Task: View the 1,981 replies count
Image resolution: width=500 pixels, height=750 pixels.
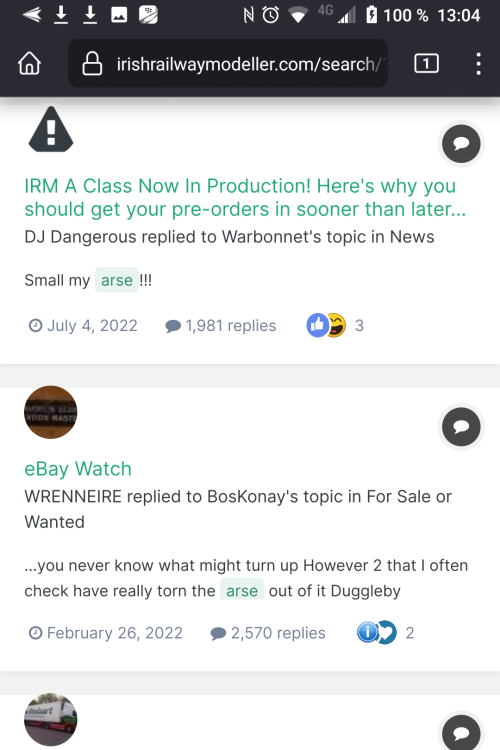Action: [x=221, y=326]
